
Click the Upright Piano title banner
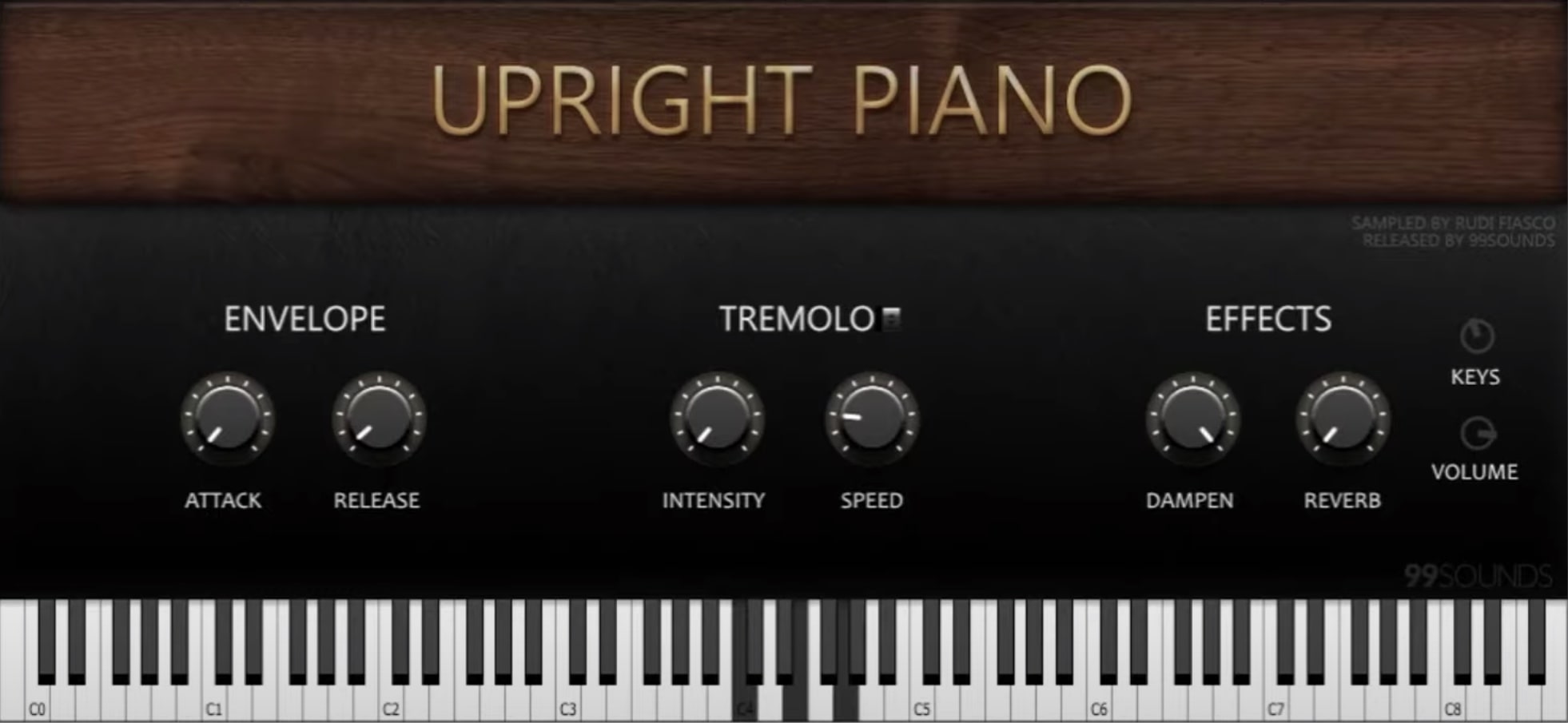[x=783, y=101]
